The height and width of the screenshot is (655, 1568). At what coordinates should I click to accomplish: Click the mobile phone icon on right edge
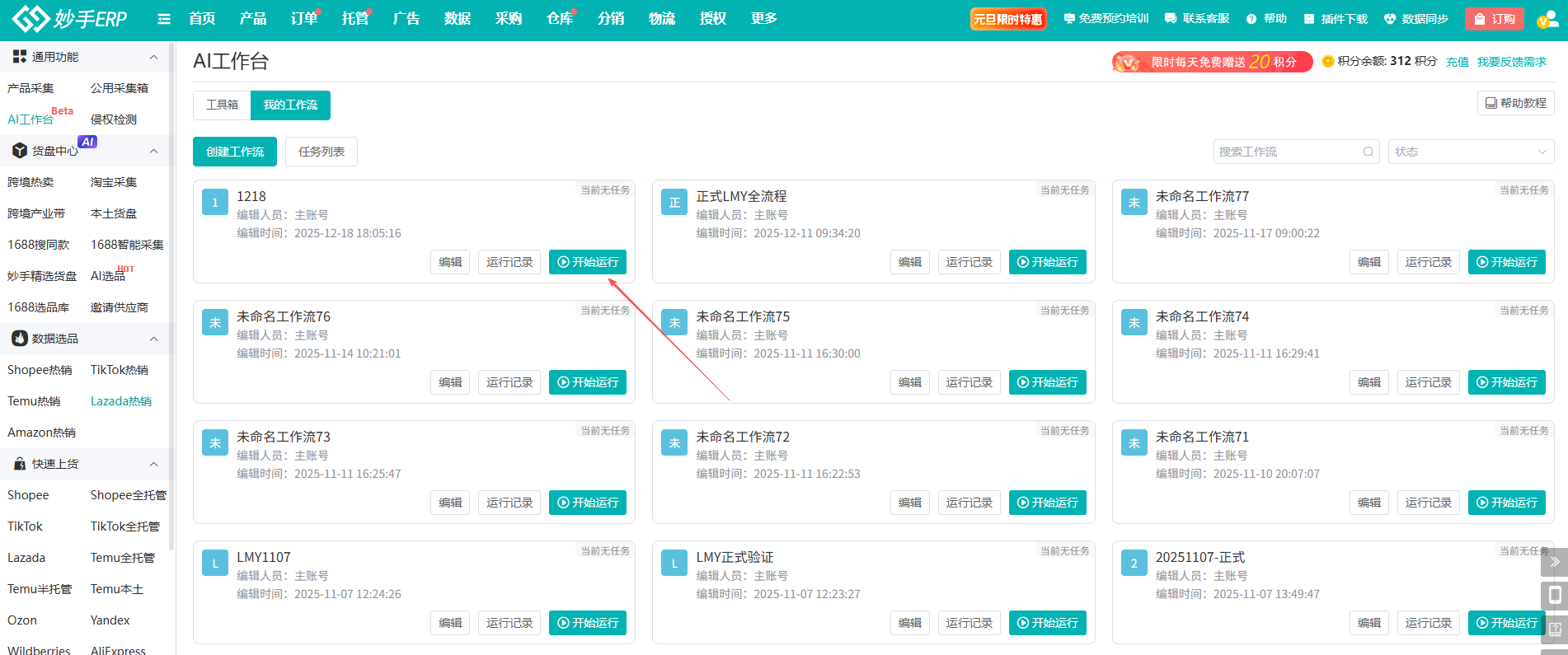1554,595
